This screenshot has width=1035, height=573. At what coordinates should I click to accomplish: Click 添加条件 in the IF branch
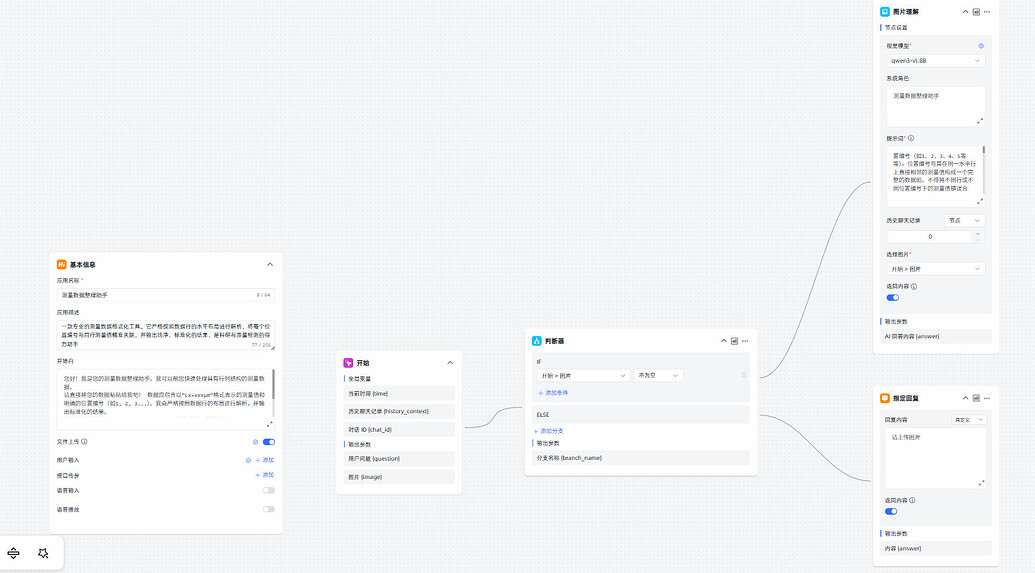[x=557, y=393]
